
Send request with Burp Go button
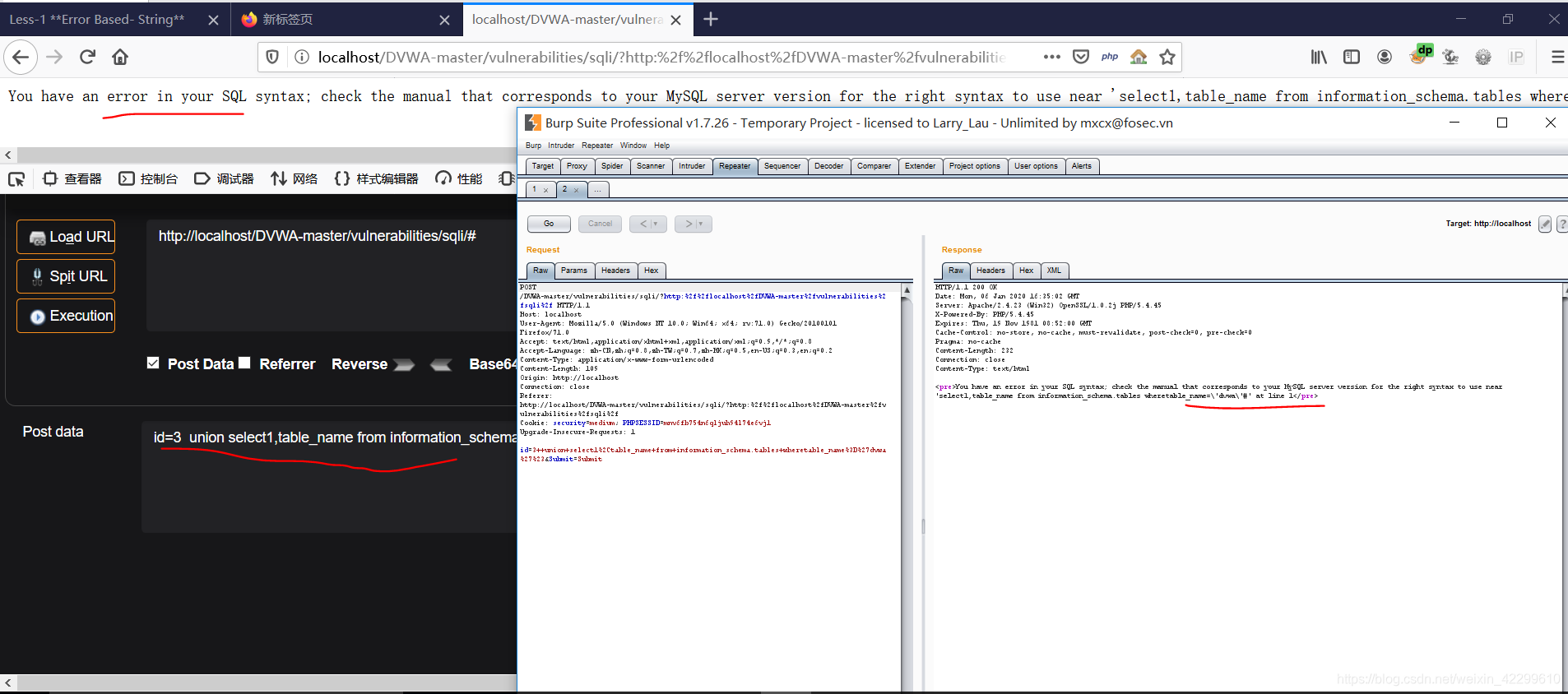(x=549, y=224)
